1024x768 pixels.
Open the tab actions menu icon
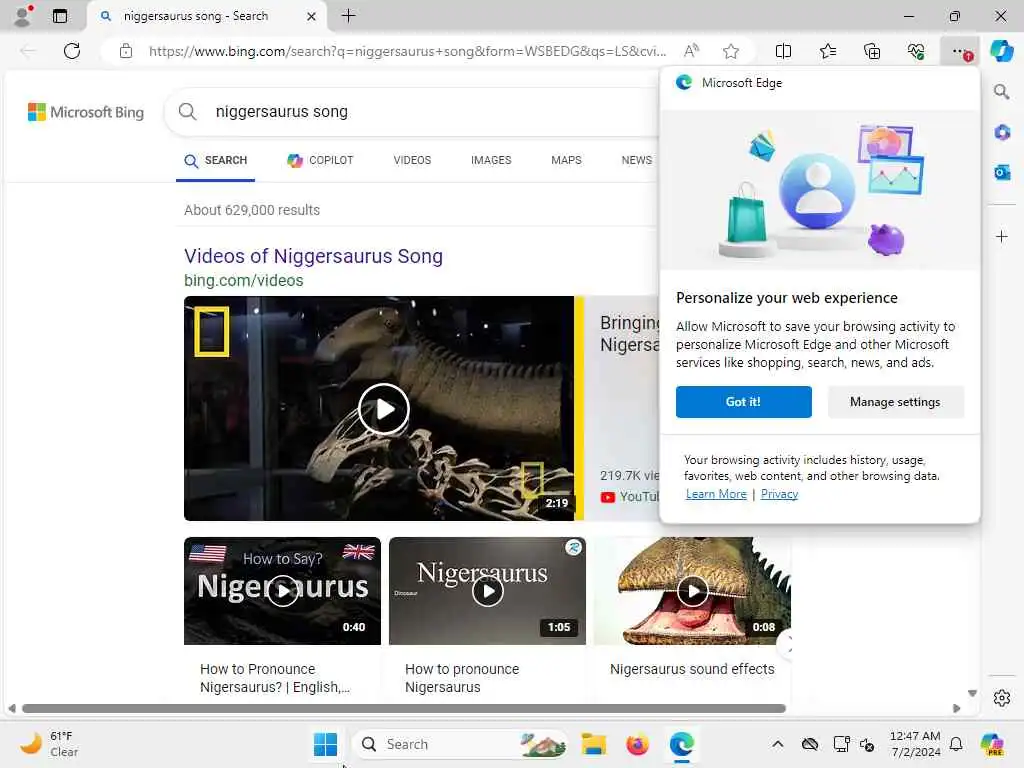(x=59, y=16)
